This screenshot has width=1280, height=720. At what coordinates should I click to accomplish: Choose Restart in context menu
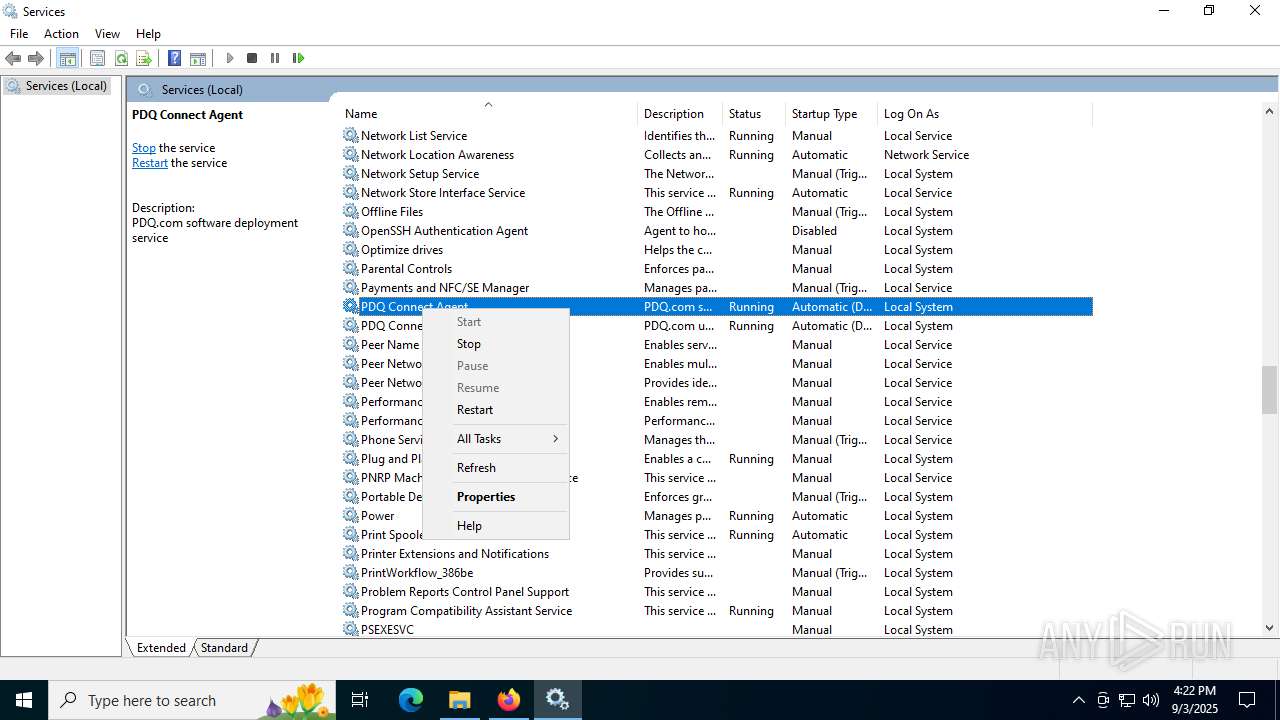tap(496, 409)
